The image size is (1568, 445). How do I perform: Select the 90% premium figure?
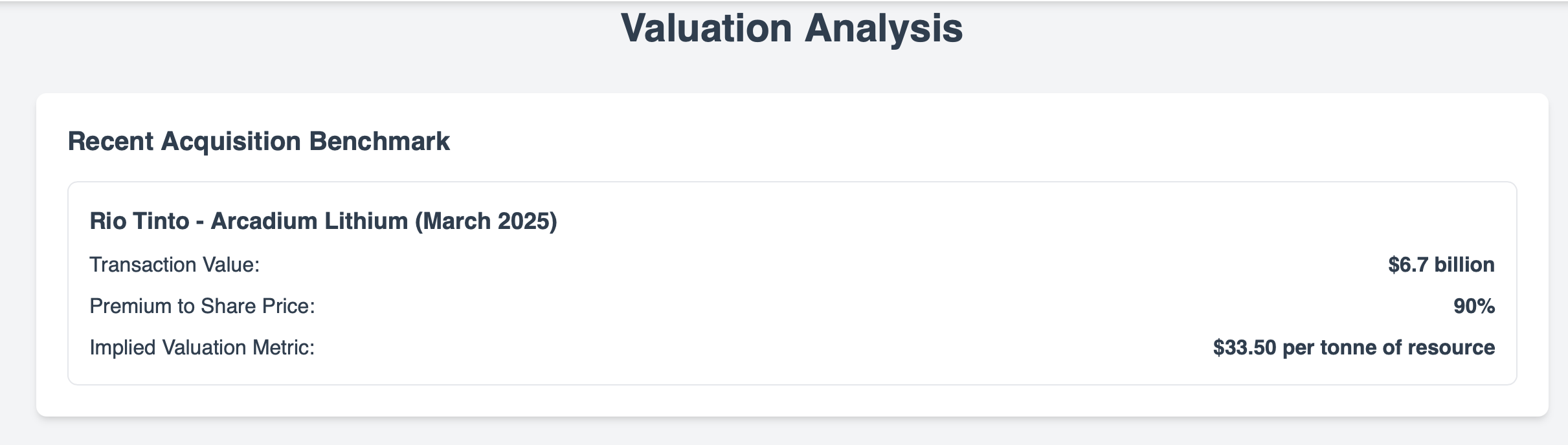(x=1474, y=306)
